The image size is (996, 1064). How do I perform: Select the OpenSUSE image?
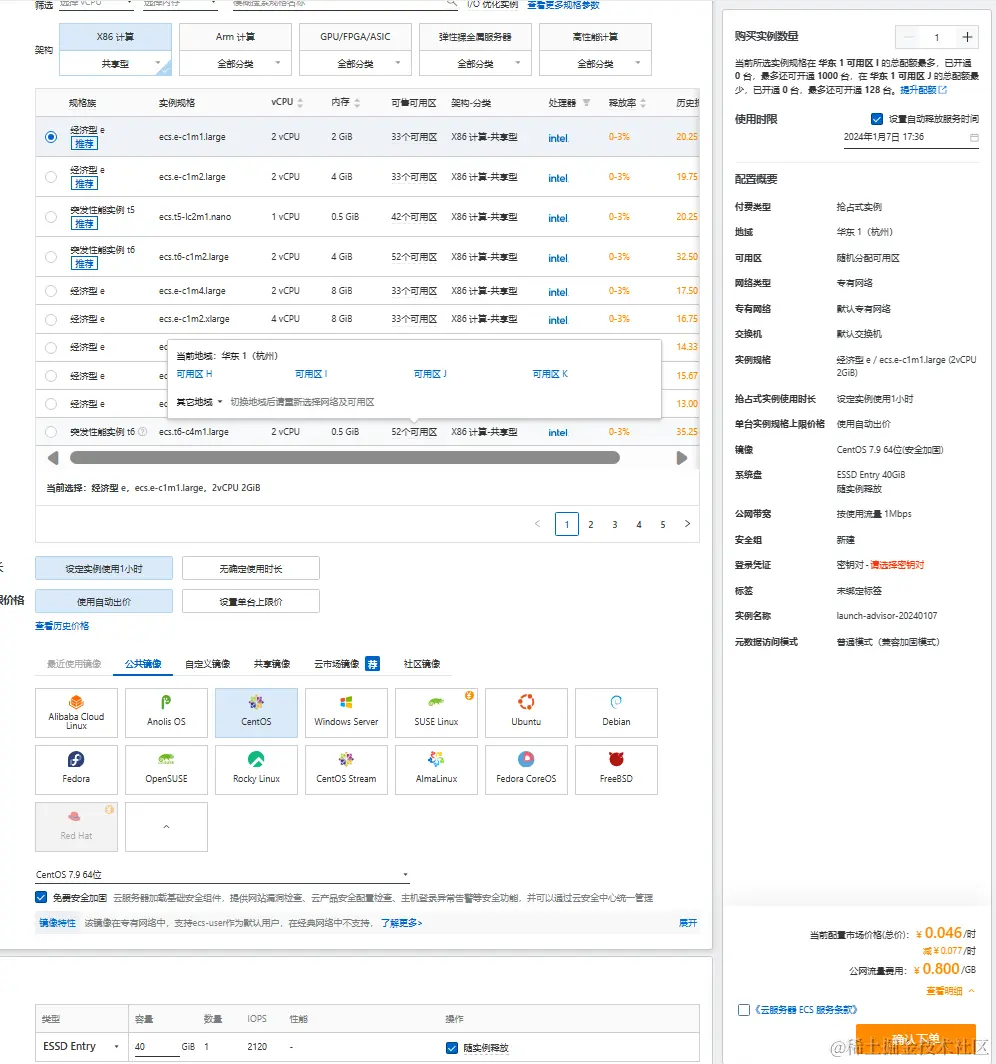pos(166,770)
